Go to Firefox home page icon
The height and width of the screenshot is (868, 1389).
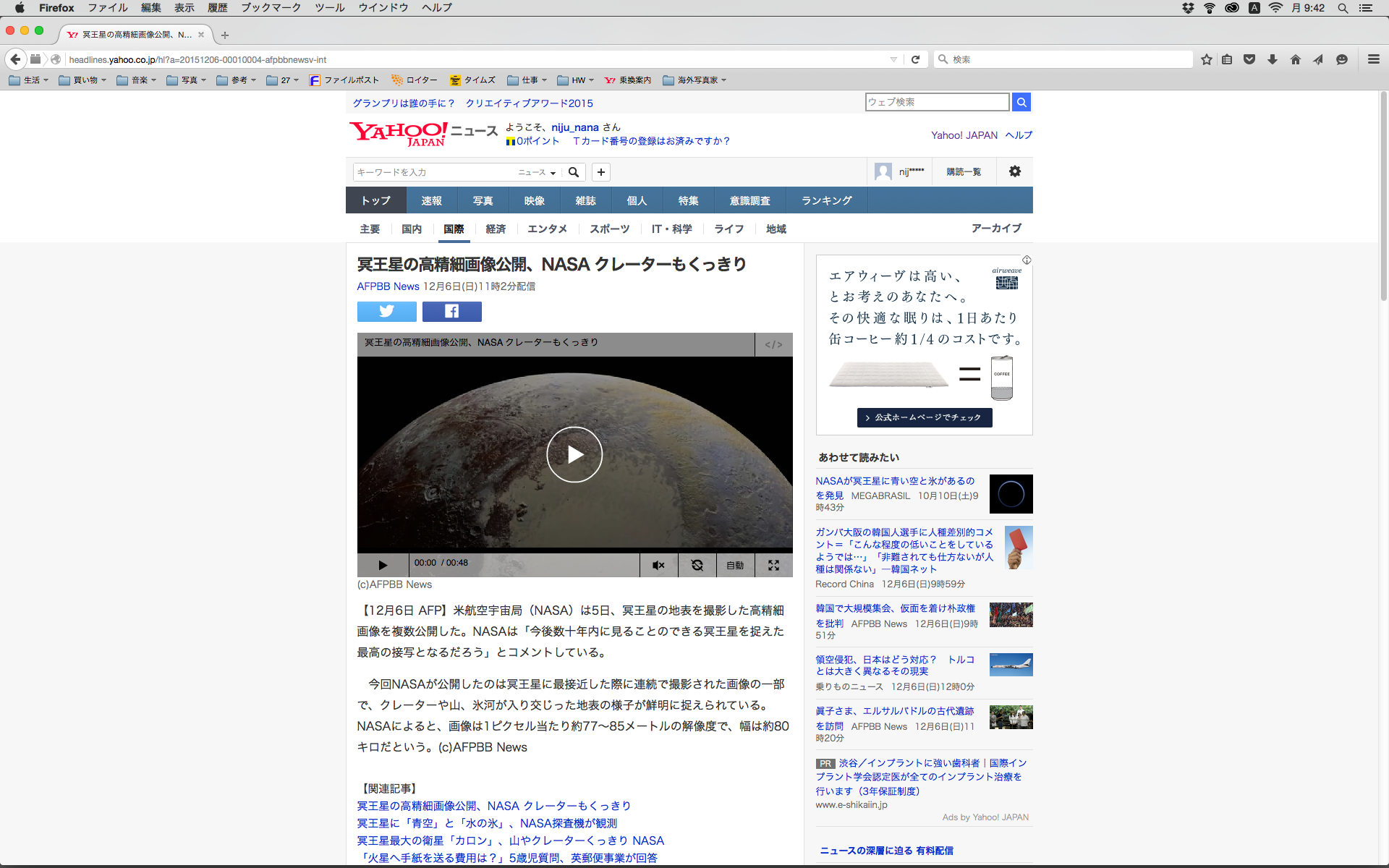pyautogui.click(x=1296, y=59)
